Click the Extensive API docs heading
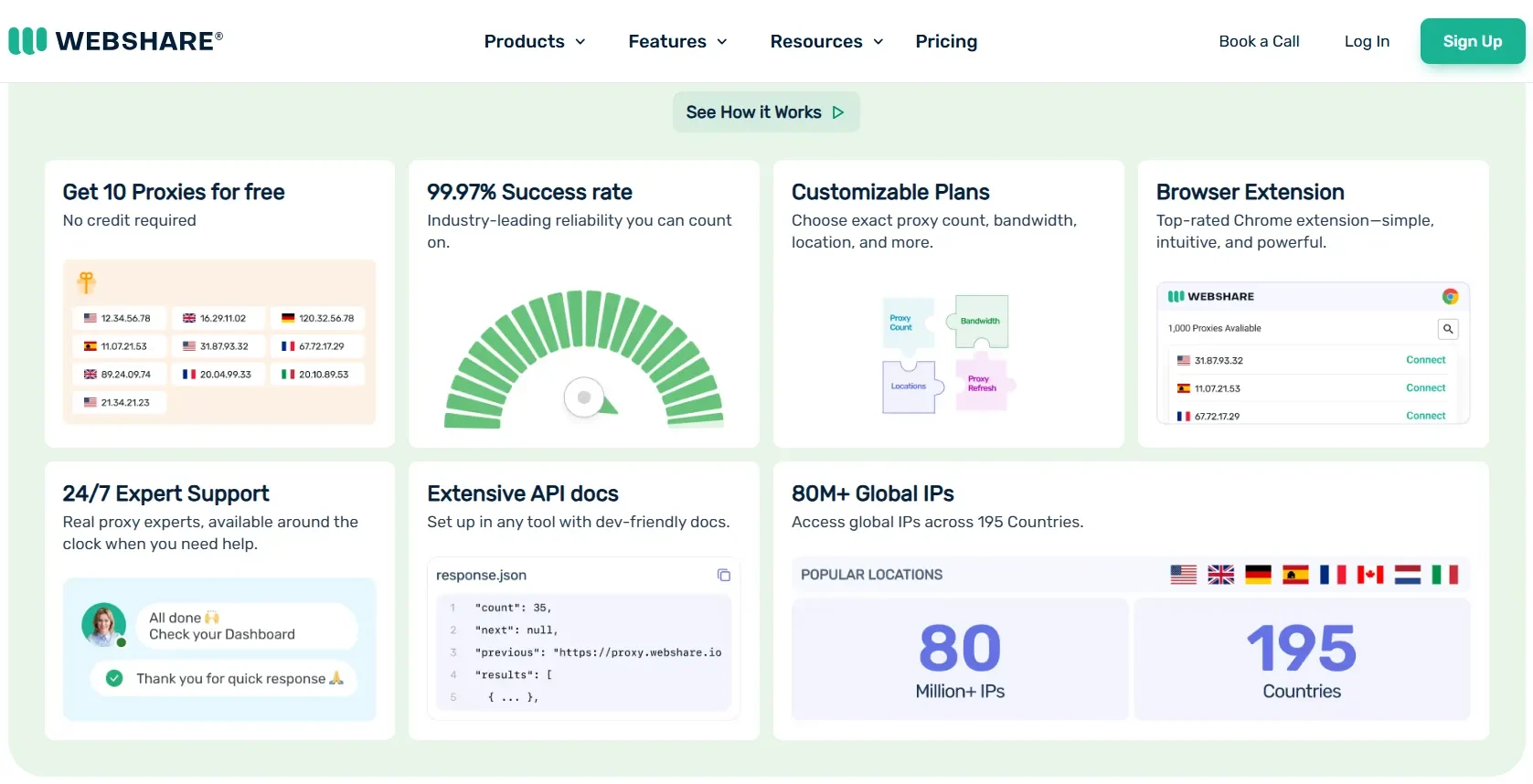 (x=523, y=493)
